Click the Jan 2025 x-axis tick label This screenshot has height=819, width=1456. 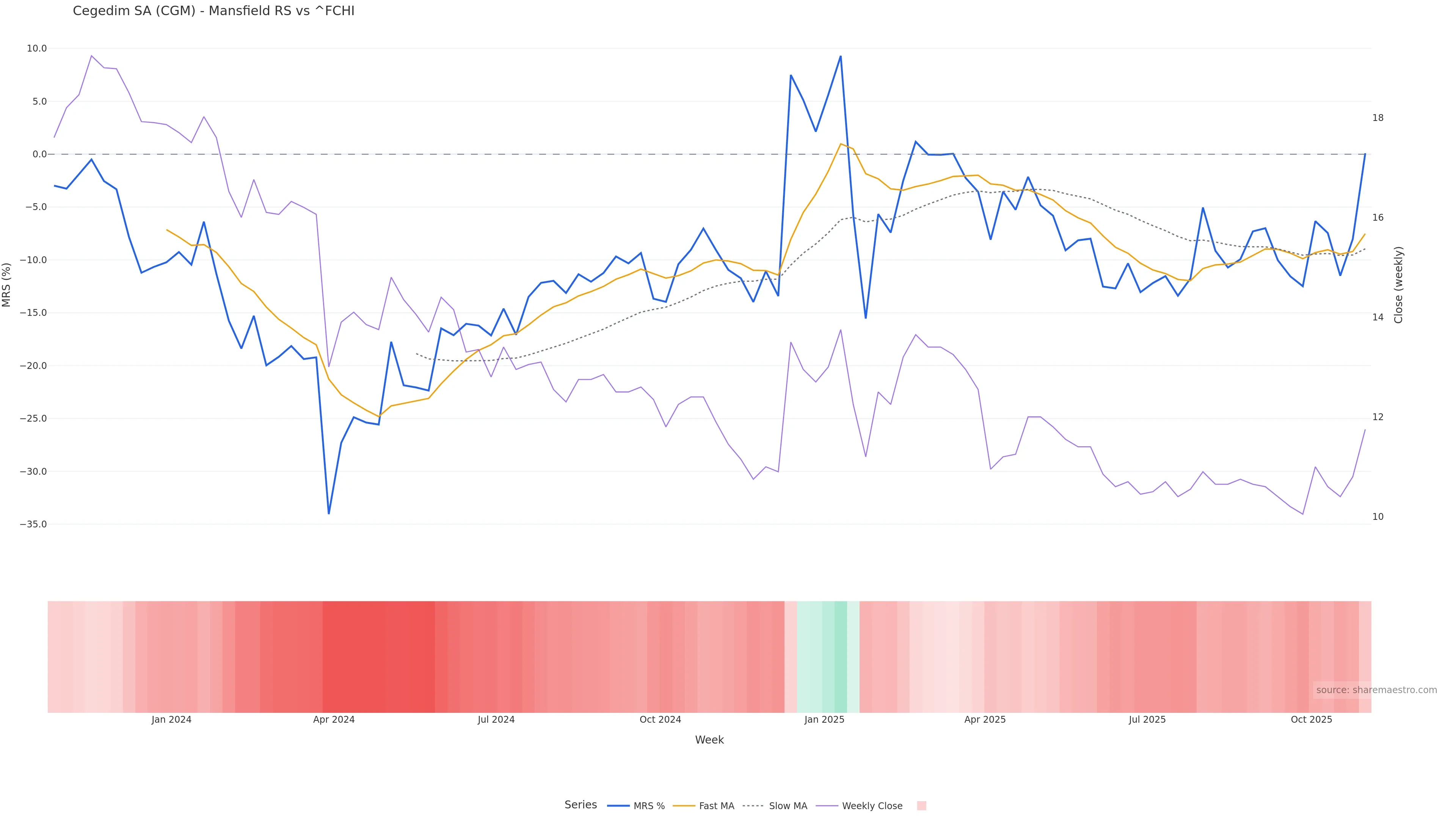pos(824,720)
